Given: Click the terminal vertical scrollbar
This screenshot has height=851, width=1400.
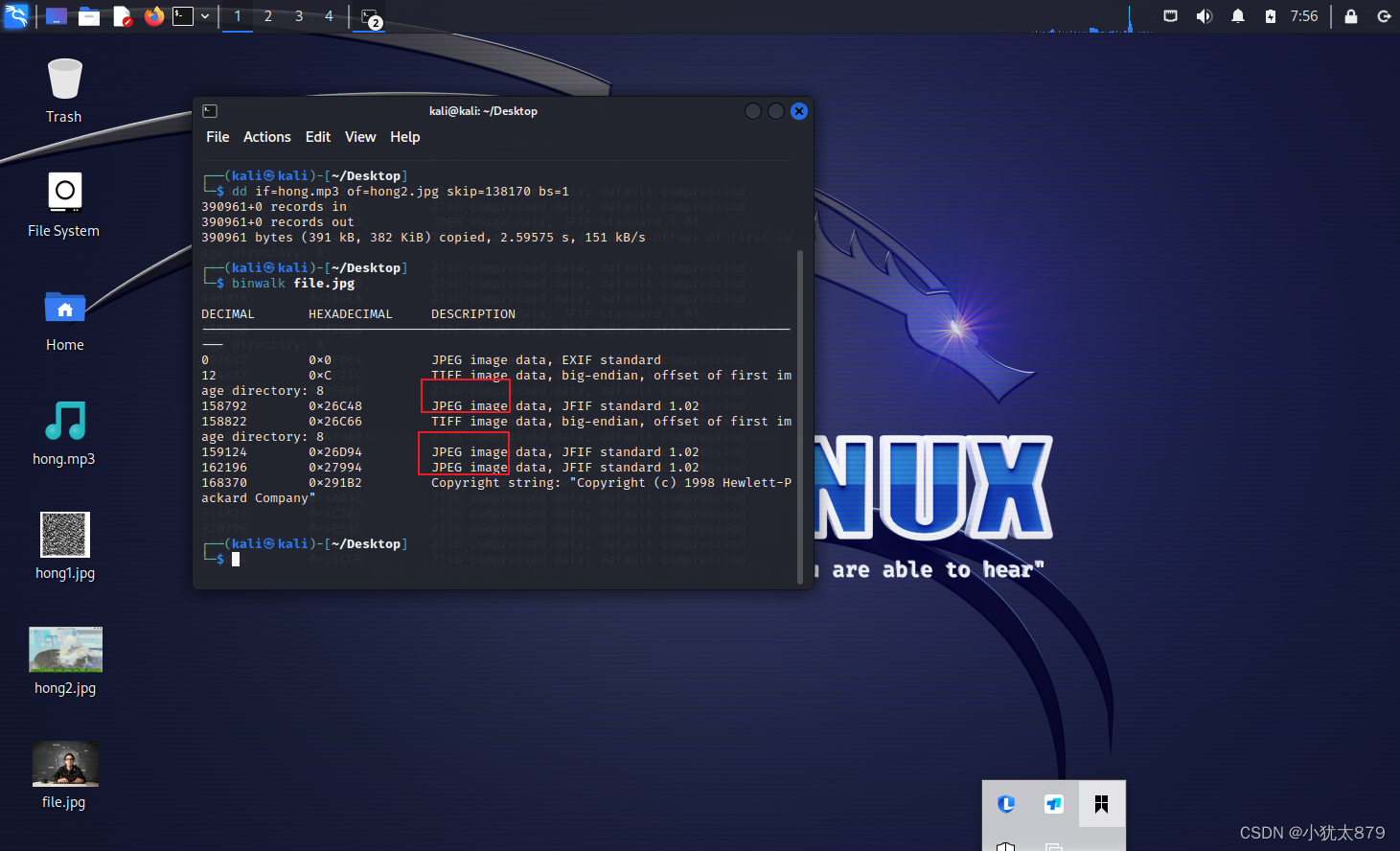Looking at the screenshot, I should [x=800, y=416].
